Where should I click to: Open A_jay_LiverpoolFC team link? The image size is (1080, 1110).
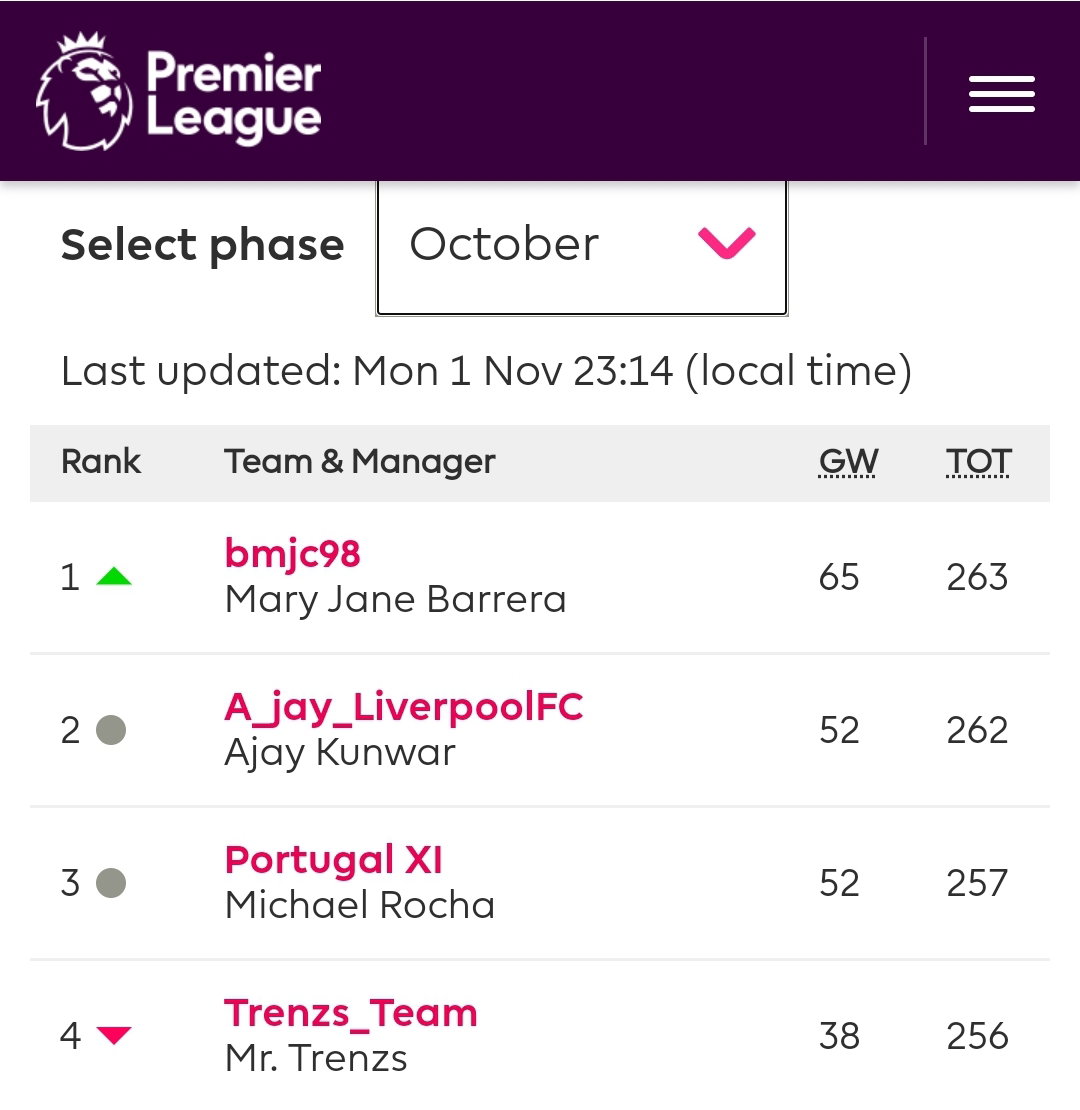click(x=404, y=706)
